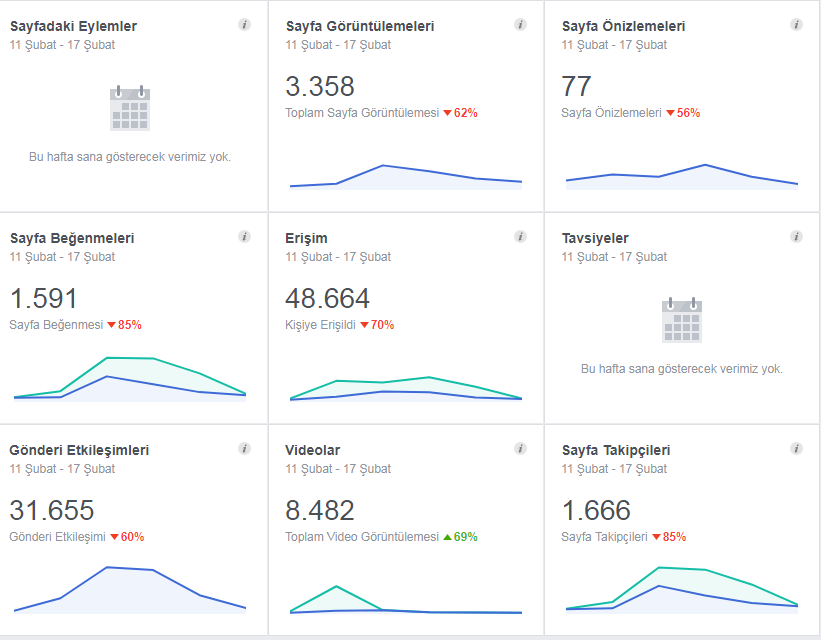Click red down arrow beside 62%
Screen dimensions: 824x640
[447, 113]
